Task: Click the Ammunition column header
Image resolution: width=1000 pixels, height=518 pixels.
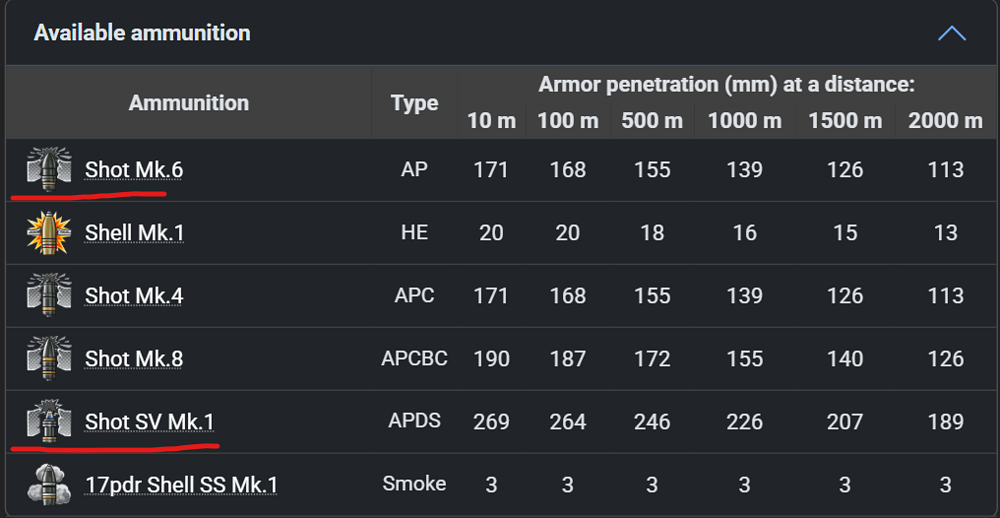Action: point(188,102)
